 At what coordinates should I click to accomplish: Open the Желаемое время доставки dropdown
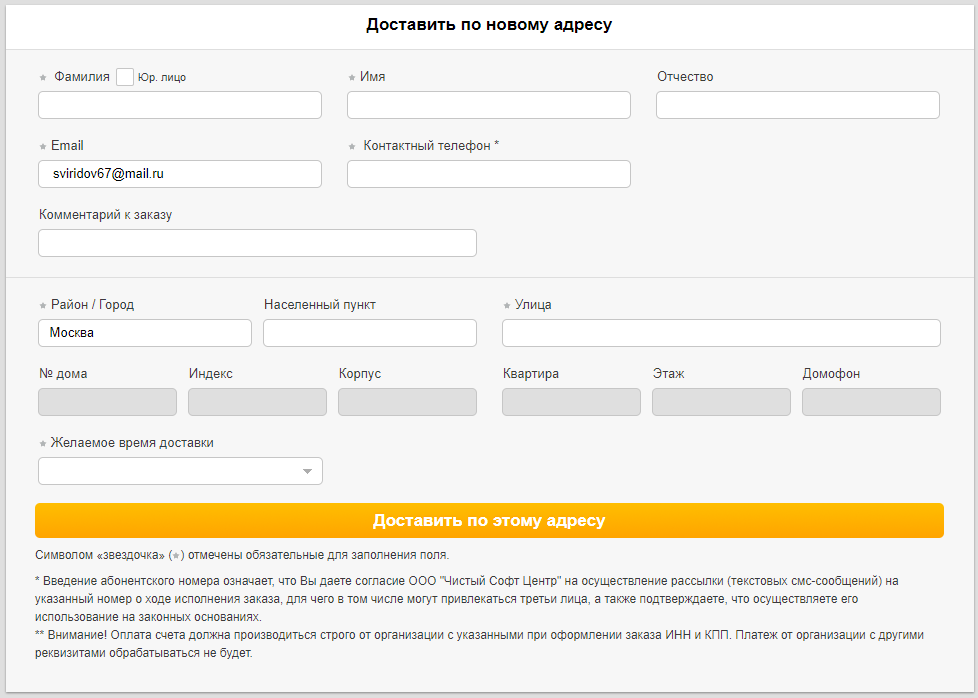pos(180,471)
